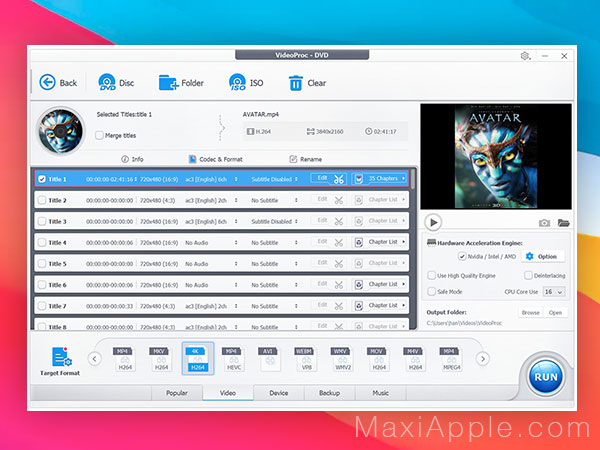This screenshot has height=450, width=600.
Task: Open hardware acceleration Option button
Action: tap(543, 256)
